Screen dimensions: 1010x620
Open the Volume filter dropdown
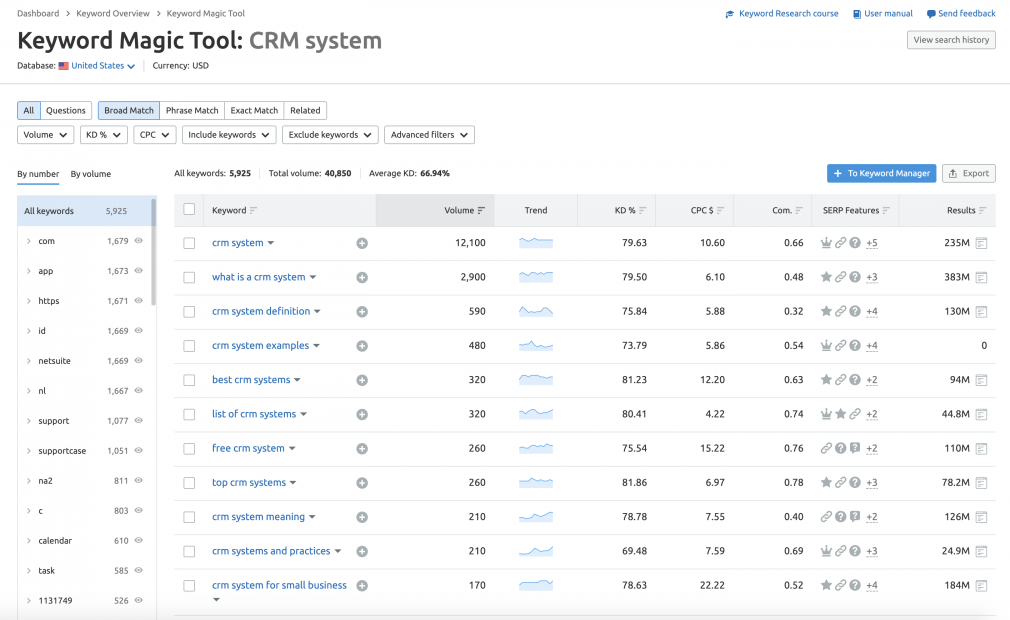click(x=45, y=135)
